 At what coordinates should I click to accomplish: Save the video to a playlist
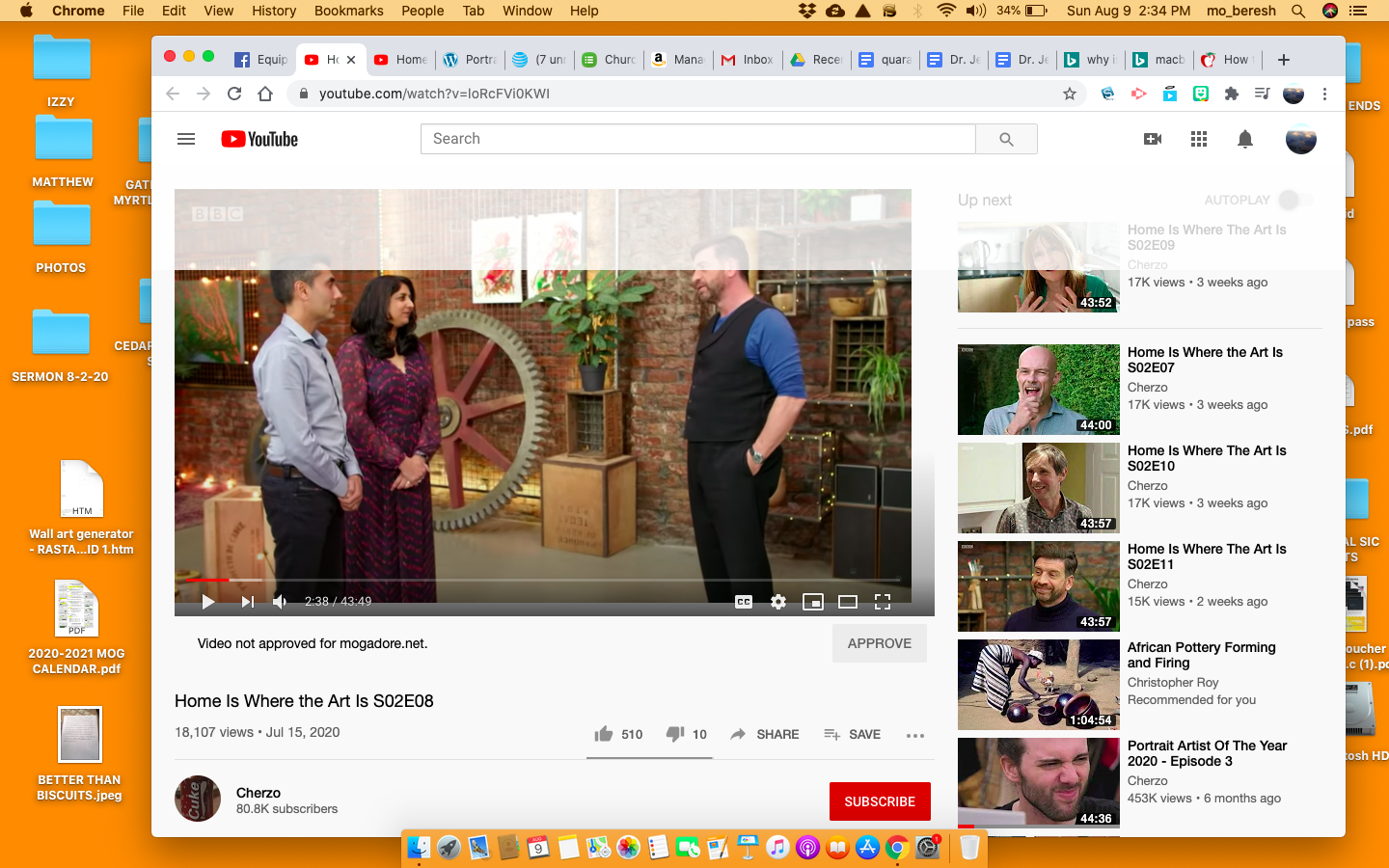coord(852,734)
